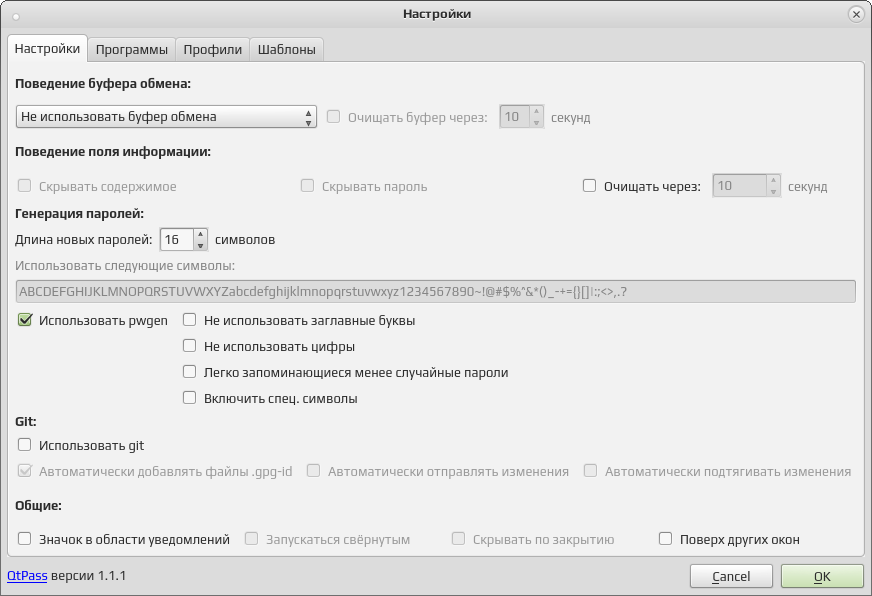Click the Использовать следующие символы label

125,266
